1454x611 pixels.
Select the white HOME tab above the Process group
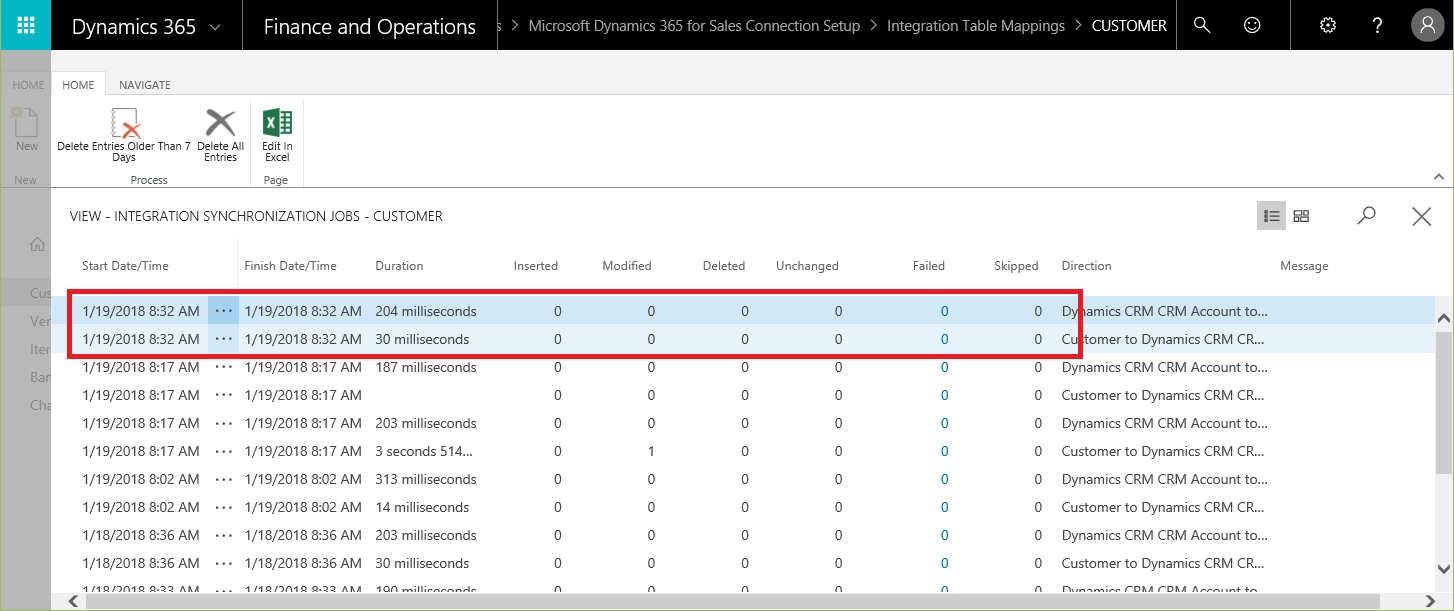tap(78, 85)
